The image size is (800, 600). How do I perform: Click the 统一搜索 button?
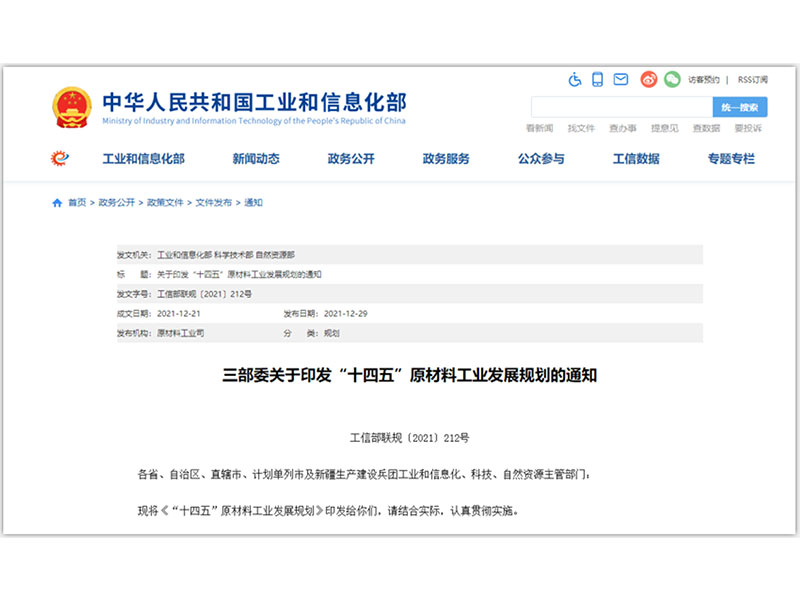[740, 107]
